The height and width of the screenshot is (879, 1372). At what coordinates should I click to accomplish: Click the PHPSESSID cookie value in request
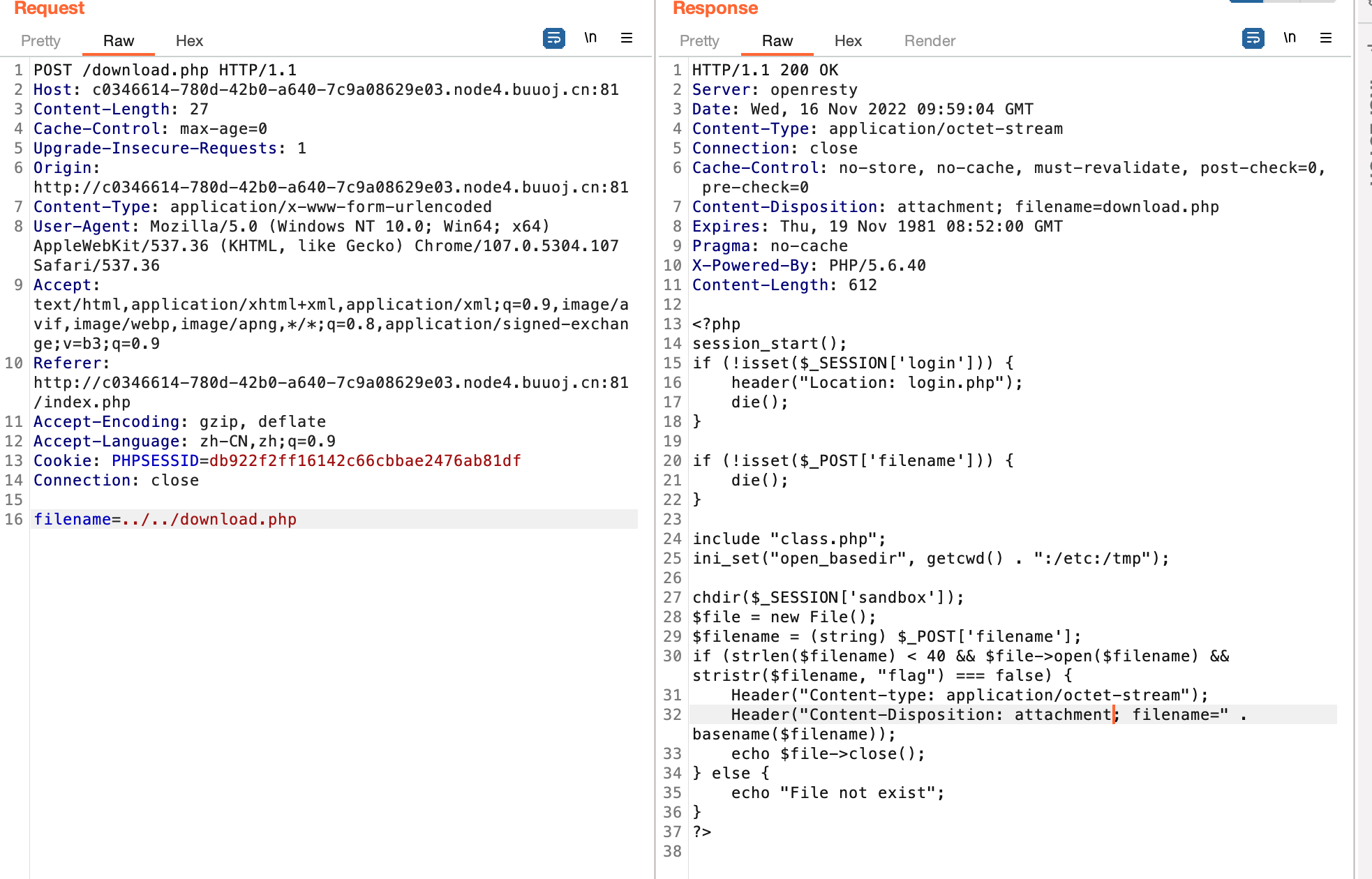click(365, 460)
